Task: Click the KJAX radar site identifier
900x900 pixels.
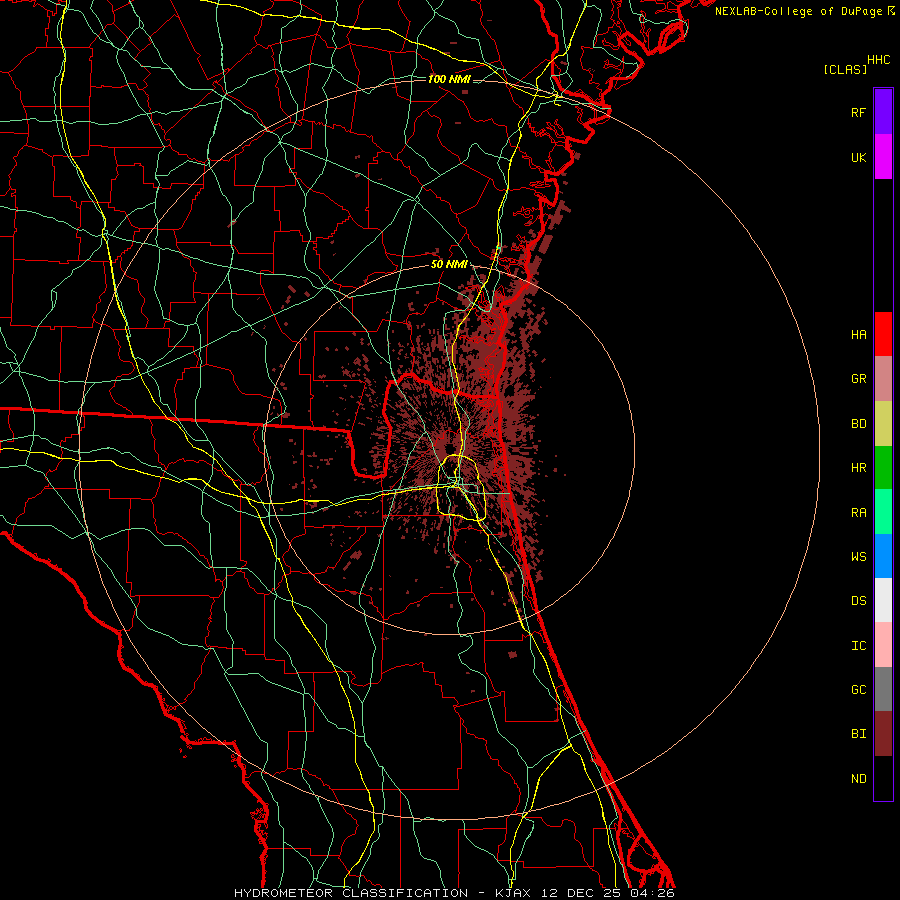Action: pos(513,893)
